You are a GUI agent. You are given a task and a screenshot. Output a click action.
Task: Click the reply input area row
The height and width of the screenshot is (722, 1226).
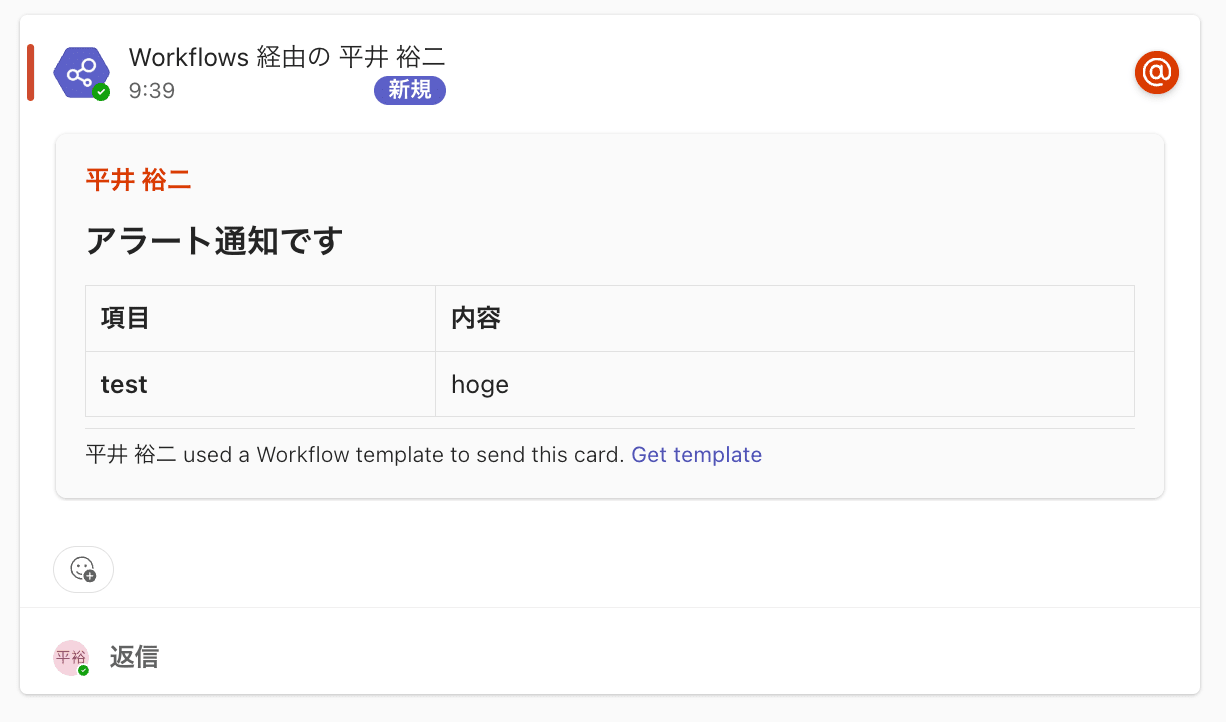pos(610,657)
